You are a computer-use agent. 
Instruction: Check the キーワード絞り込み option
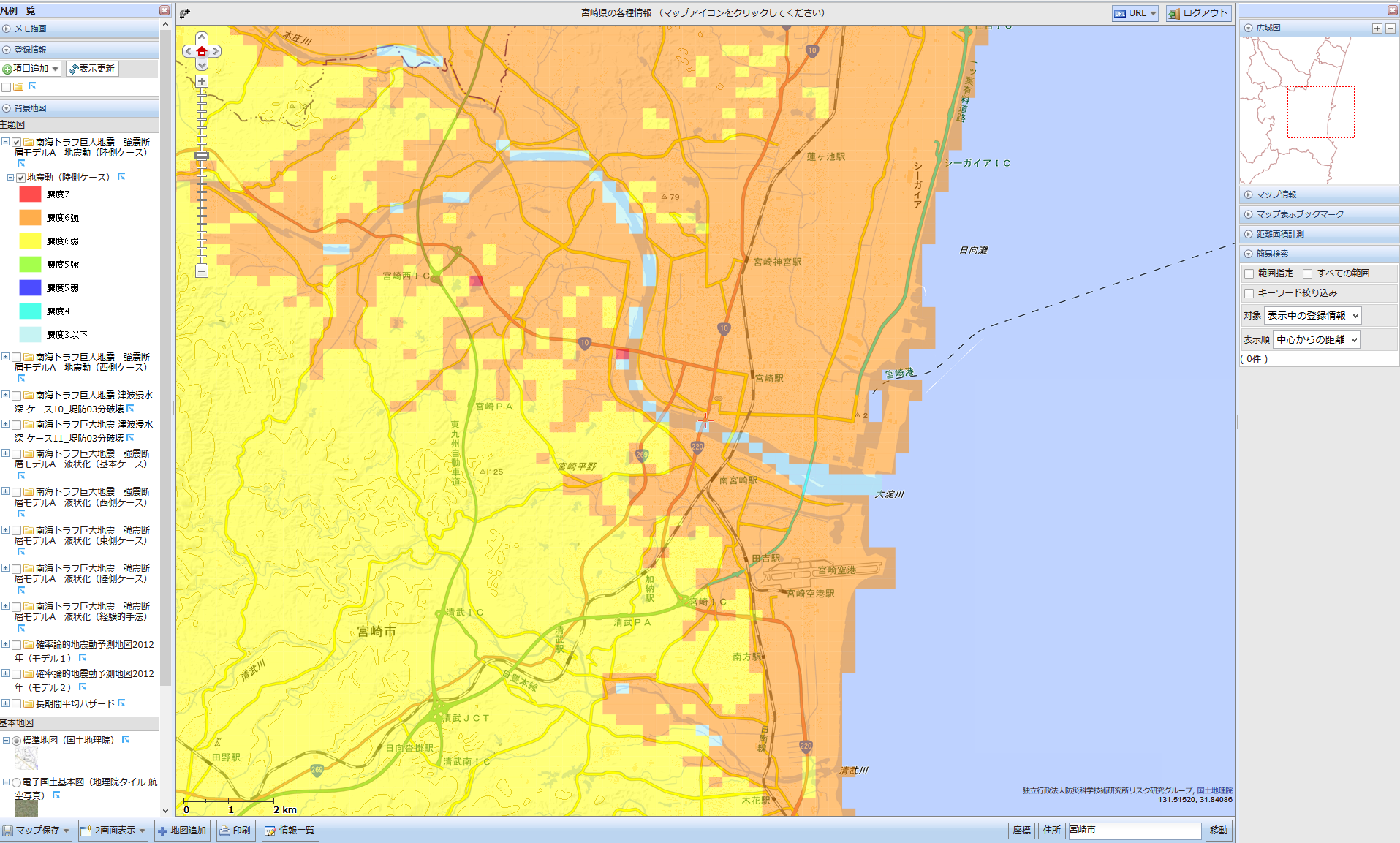point(1249,293)
